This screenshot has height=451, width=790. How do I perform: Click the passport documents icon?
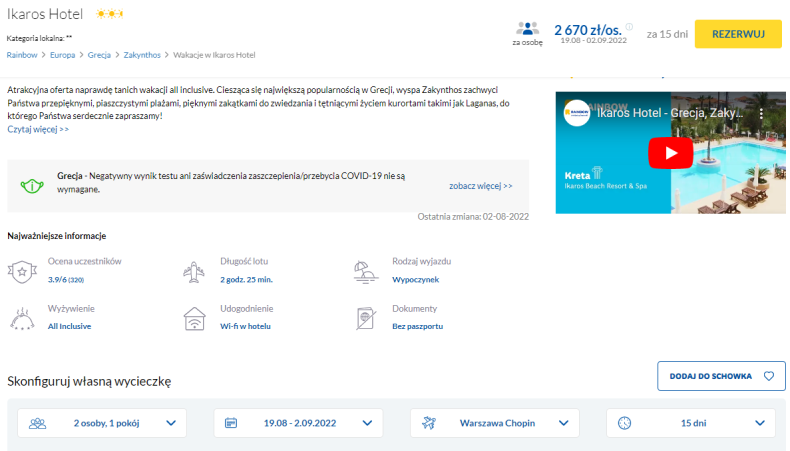coord(366,318)
